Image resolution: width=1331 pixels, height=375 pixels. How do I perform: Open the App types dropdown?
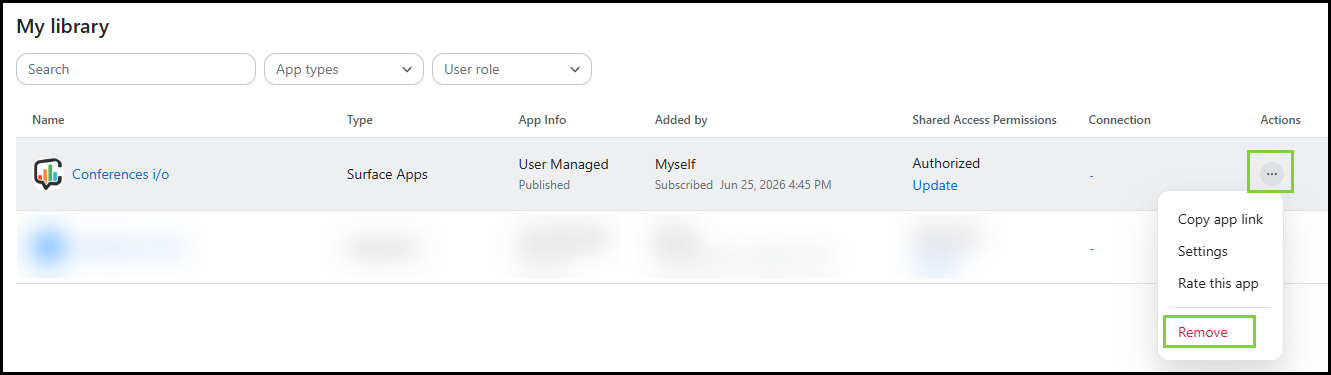coord(344,69)
